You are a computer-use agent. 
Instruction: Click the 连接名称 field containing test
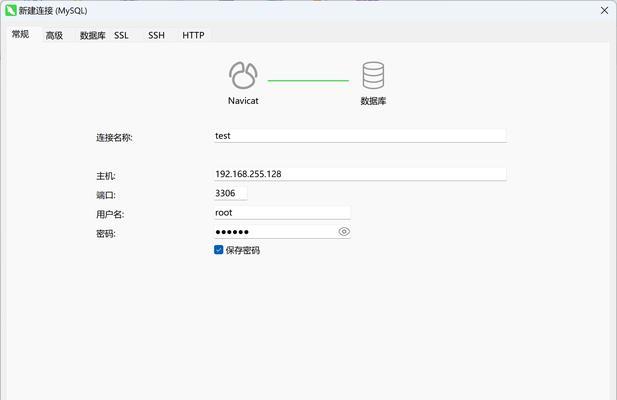tap(360, 136)
